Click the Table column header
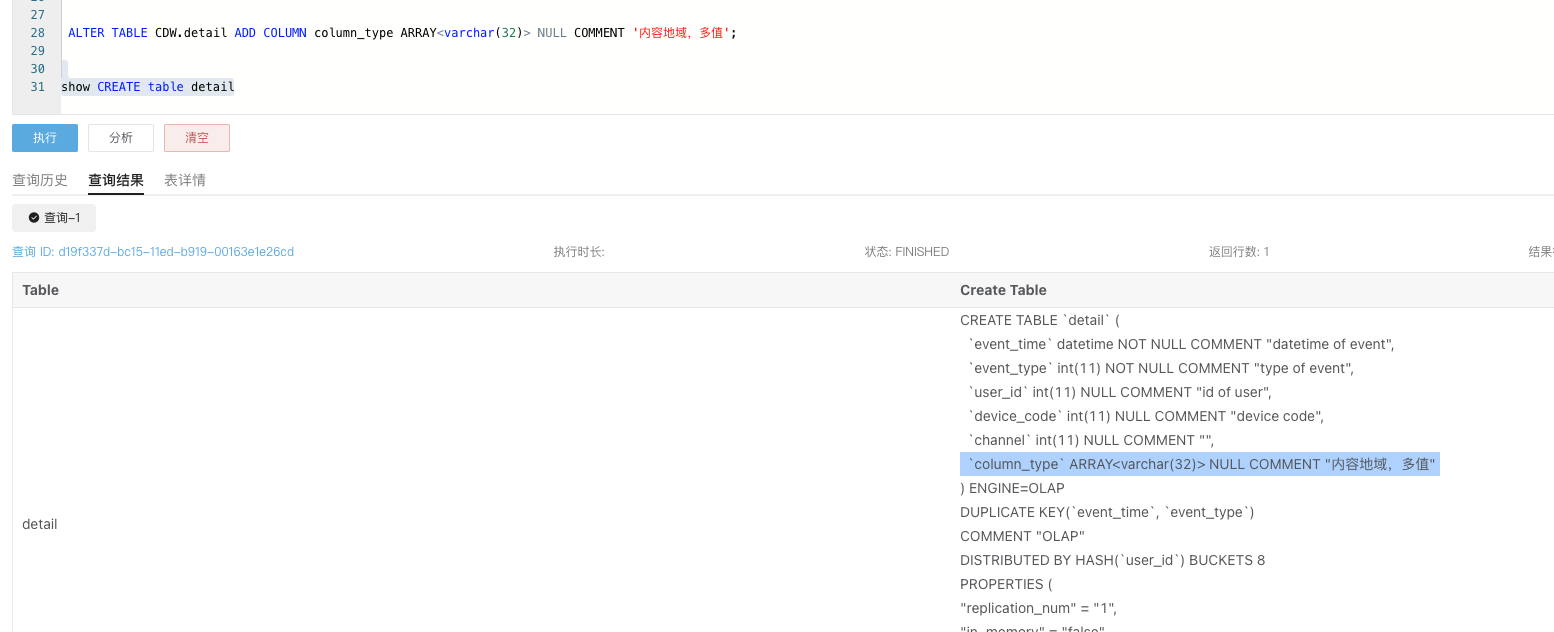1554x632 pixels. pos(41,290)
